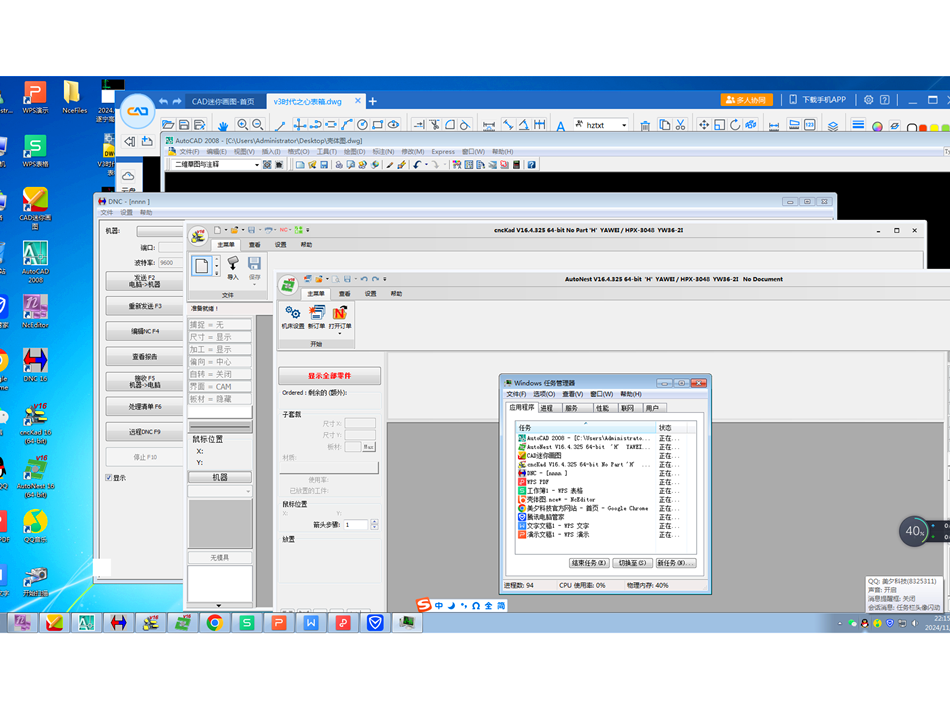This screenshot has width=950, height=712.
Task: Click the 机床设置 gears icon in AutoNest
Action: [293, 313]
